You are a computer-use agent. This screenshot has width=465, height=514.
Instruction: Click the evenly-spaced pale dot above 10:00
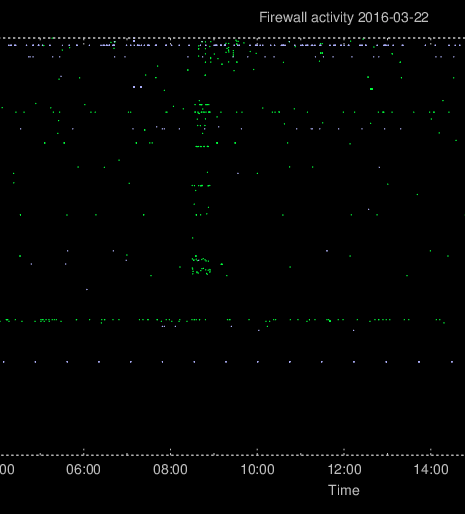tap(258, 362)
